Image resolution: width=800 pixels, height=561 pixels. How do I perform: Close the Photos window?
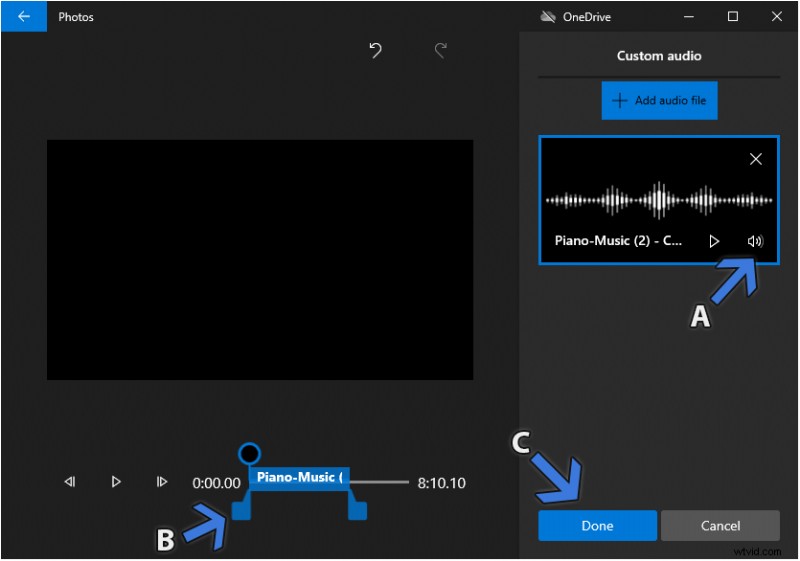pyautogui.click(x=777, y=17)
